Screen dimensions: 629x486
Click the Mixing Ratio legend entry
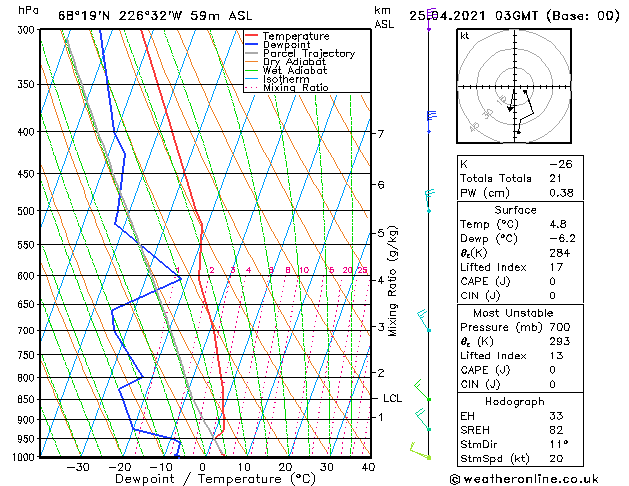pos(287,88)
